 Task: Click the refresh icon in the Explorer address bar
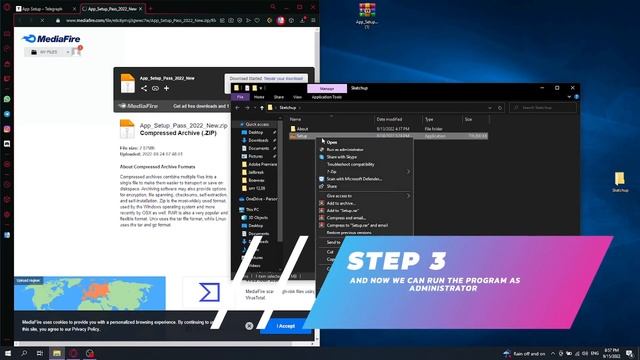pos(500,108)
